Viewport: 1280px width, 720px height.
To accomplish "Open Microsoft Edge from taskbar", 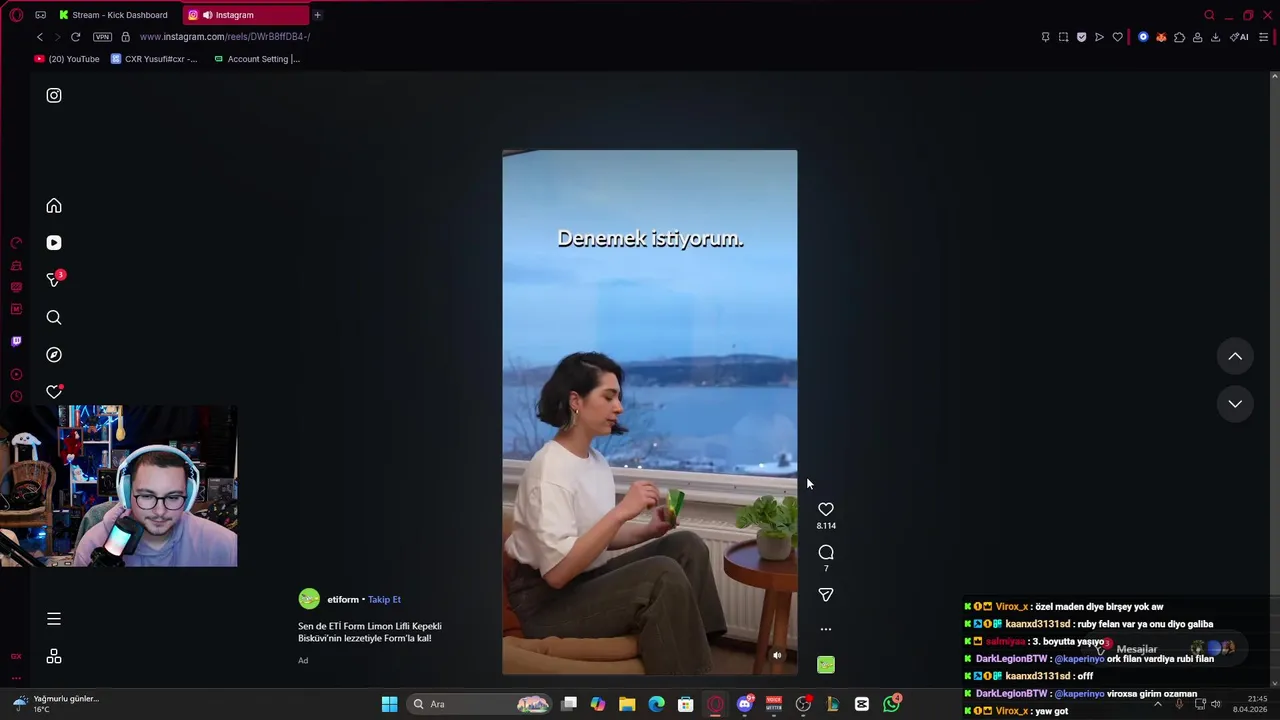I will (x=656, y=704).
